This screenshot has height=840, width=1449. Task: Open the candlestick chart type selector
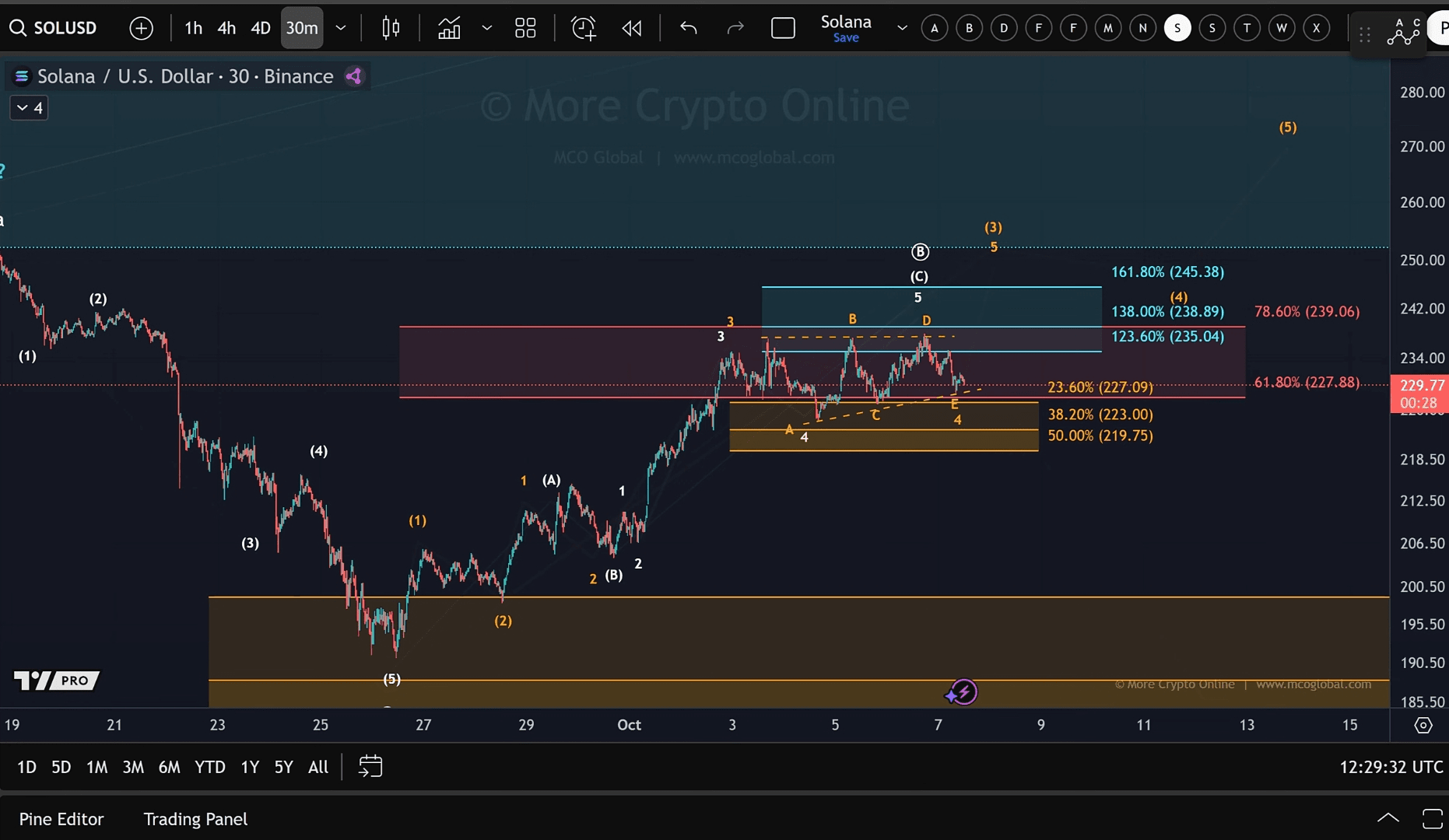pyautogui.click(x=391, y=29)
